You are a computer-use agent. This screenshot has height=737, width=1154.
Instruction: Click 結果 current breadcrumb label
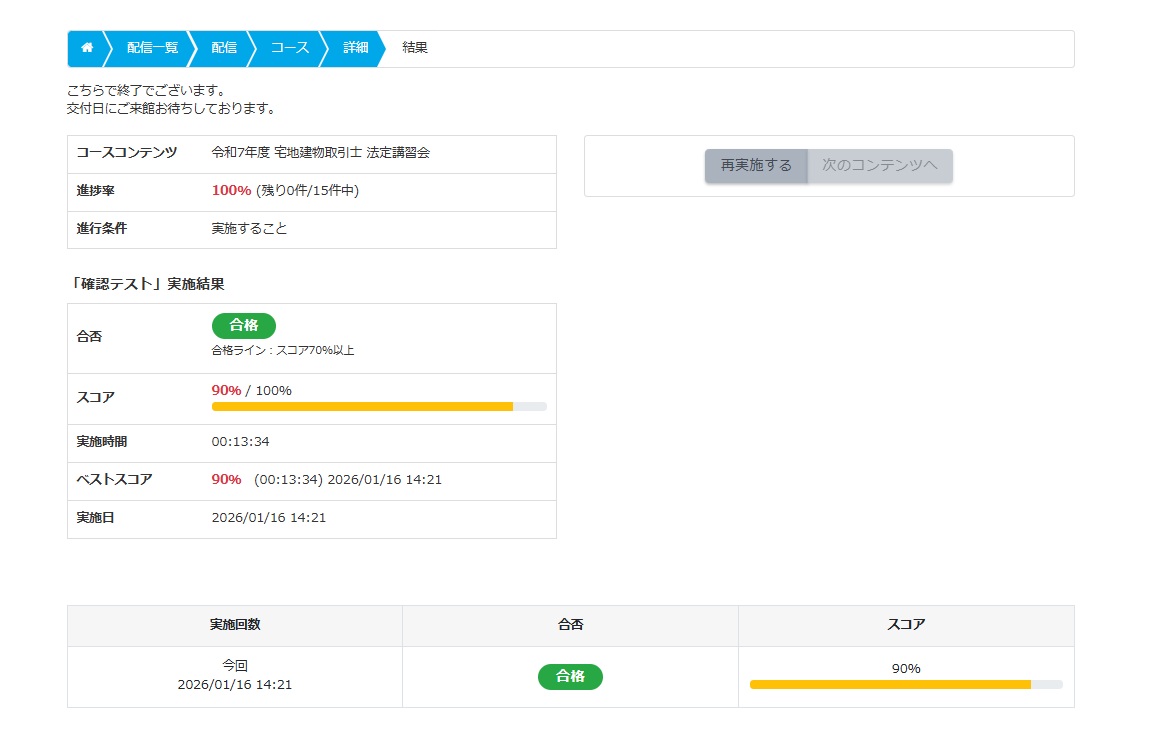point(415,48)
